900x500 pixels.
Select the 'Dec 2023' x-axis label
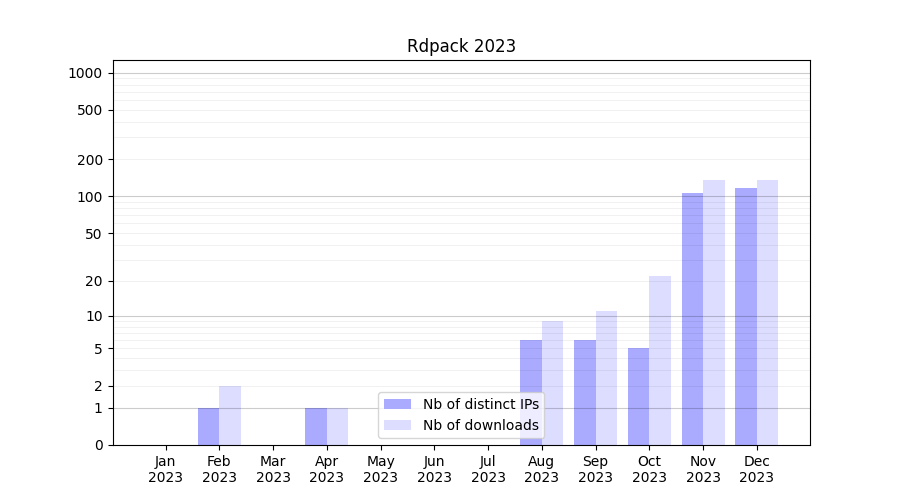point(757,469)
